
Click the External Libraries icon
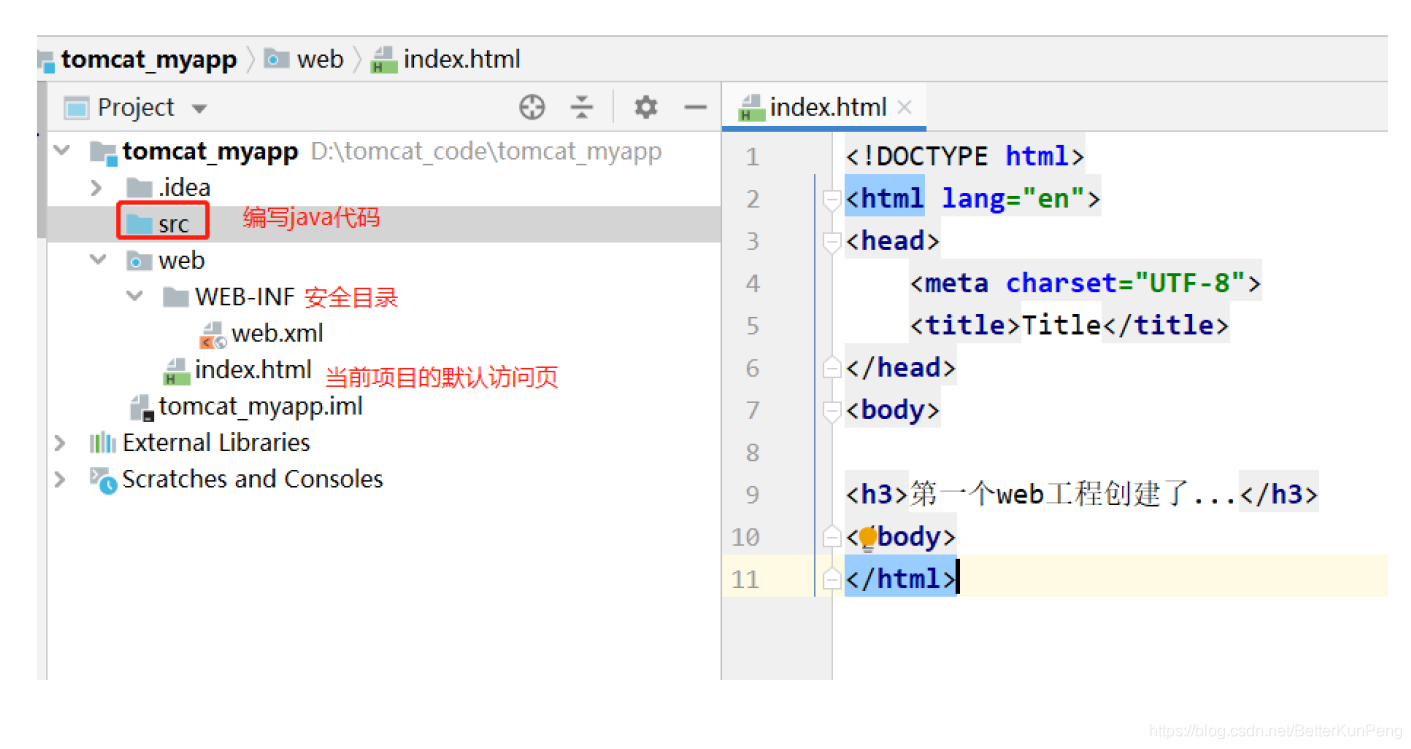[102, 443]
